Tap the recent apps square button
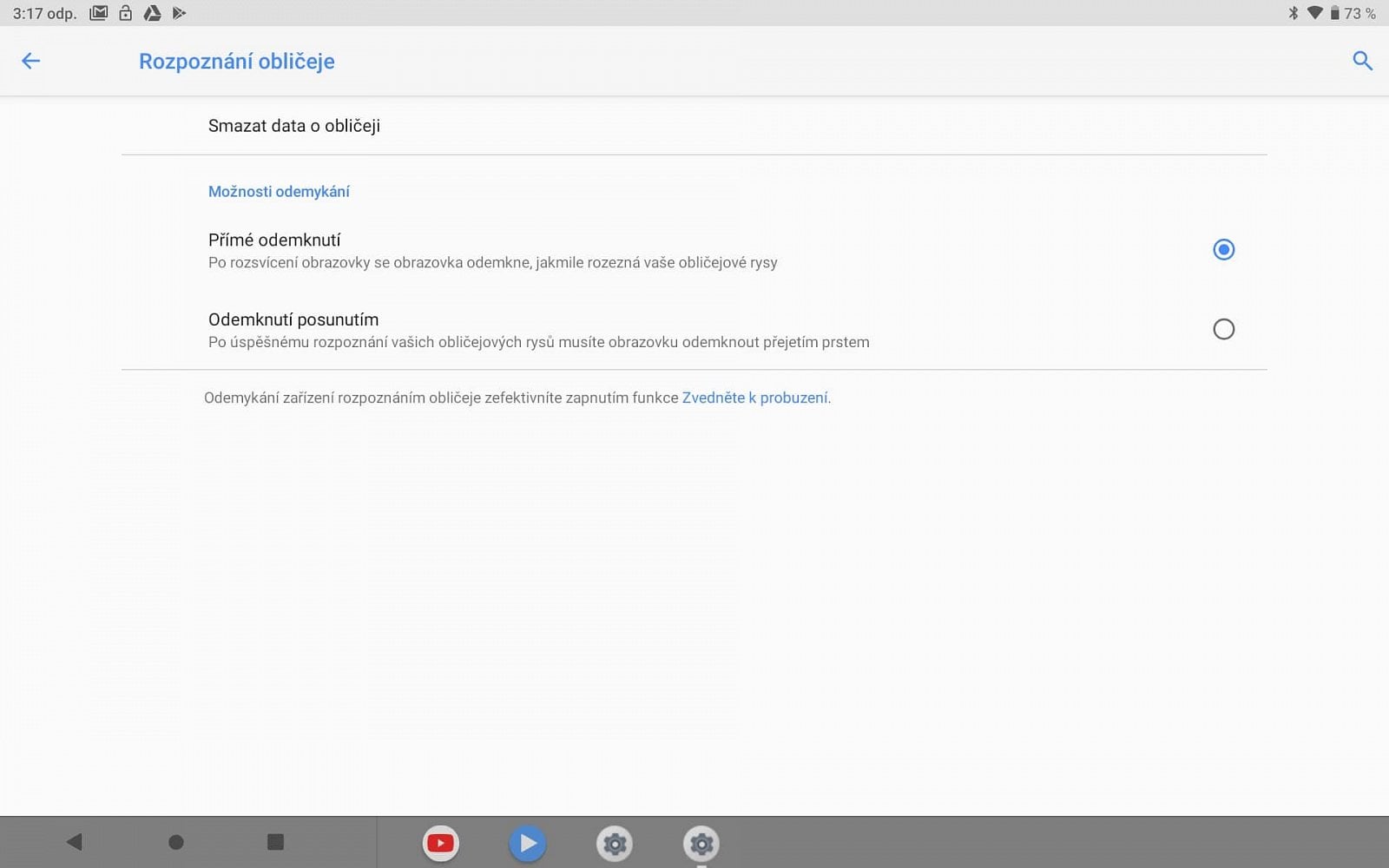Image resolution: width=1389 pixels, height=868 pixels. (x=275, y=842)
